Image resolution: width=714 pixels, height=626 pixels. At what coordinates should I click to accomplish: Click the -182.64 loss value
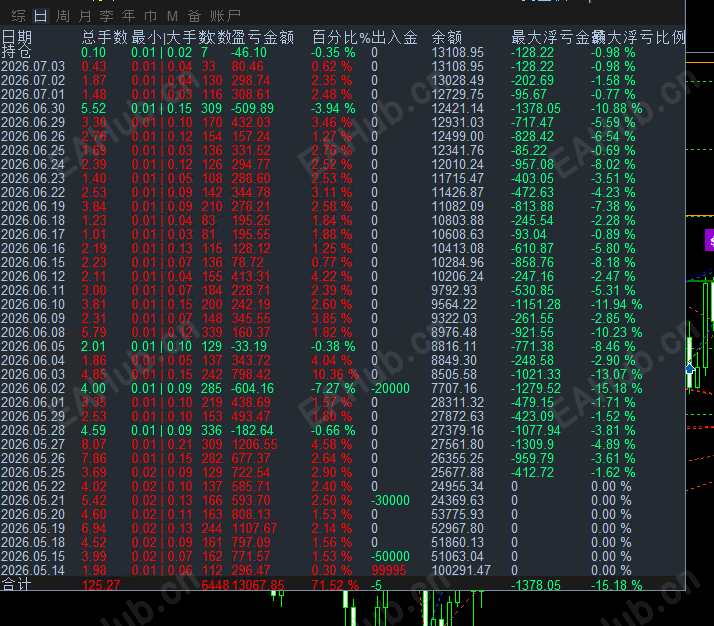pyautogui.click(x=252, y=431)
